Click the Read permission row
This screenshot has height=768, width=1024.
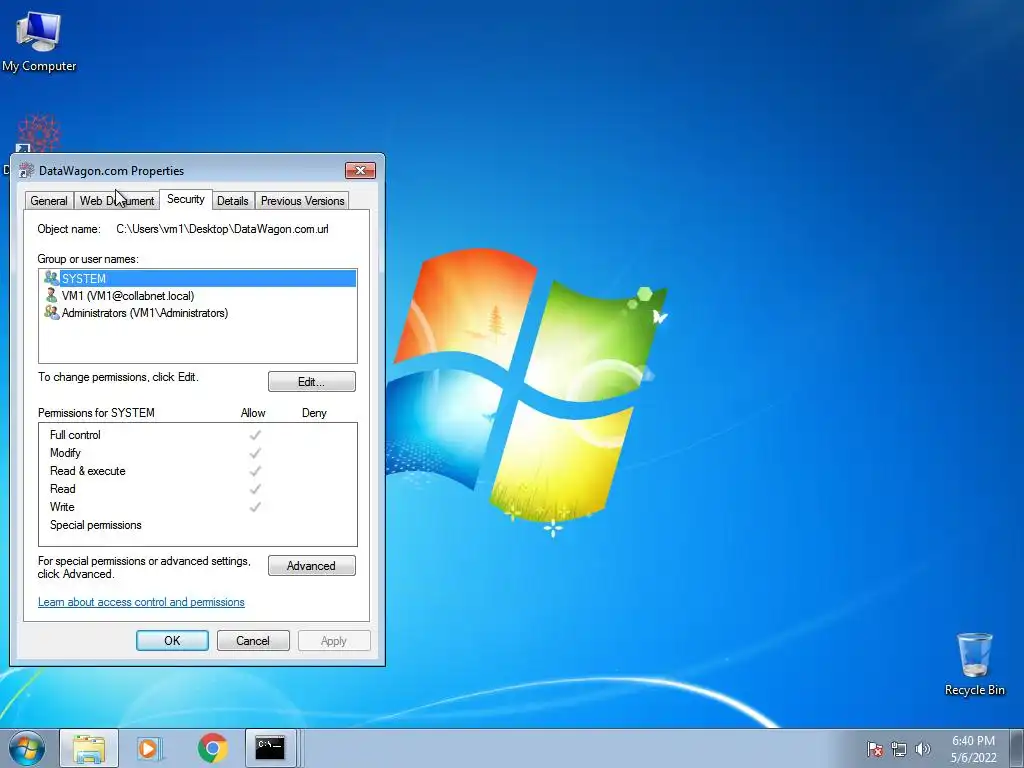[x=198, y=488]
